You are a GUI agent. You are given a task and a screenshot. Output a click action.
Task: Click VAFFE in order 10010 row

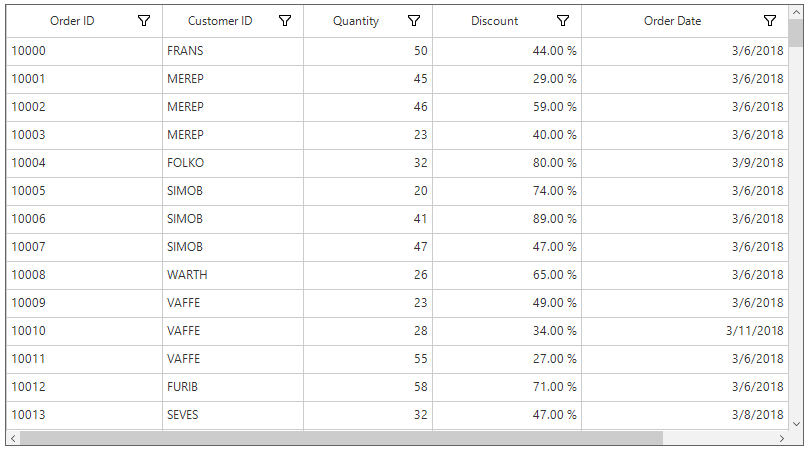pos(233,331)
